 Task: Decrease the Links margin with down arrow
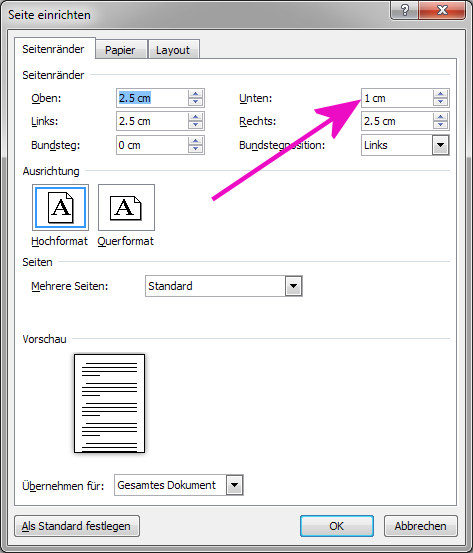(195, 125)
